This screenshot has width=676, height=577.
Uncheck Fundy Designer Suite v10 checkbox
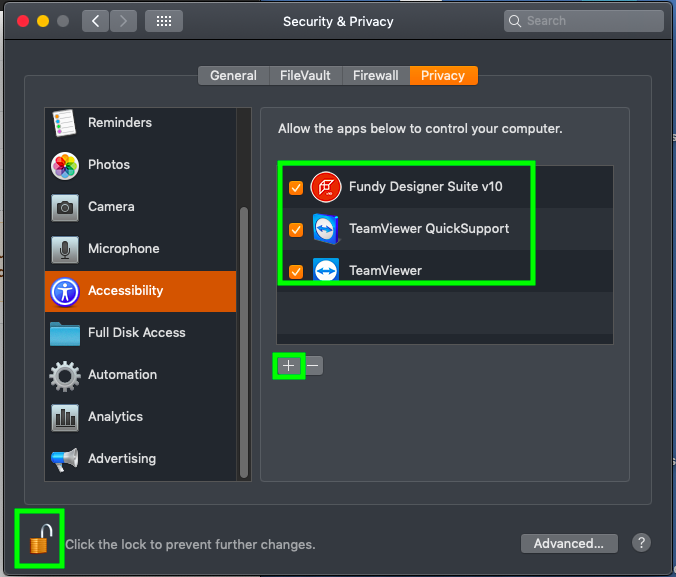pyautogui.click(x=296, y=188)
